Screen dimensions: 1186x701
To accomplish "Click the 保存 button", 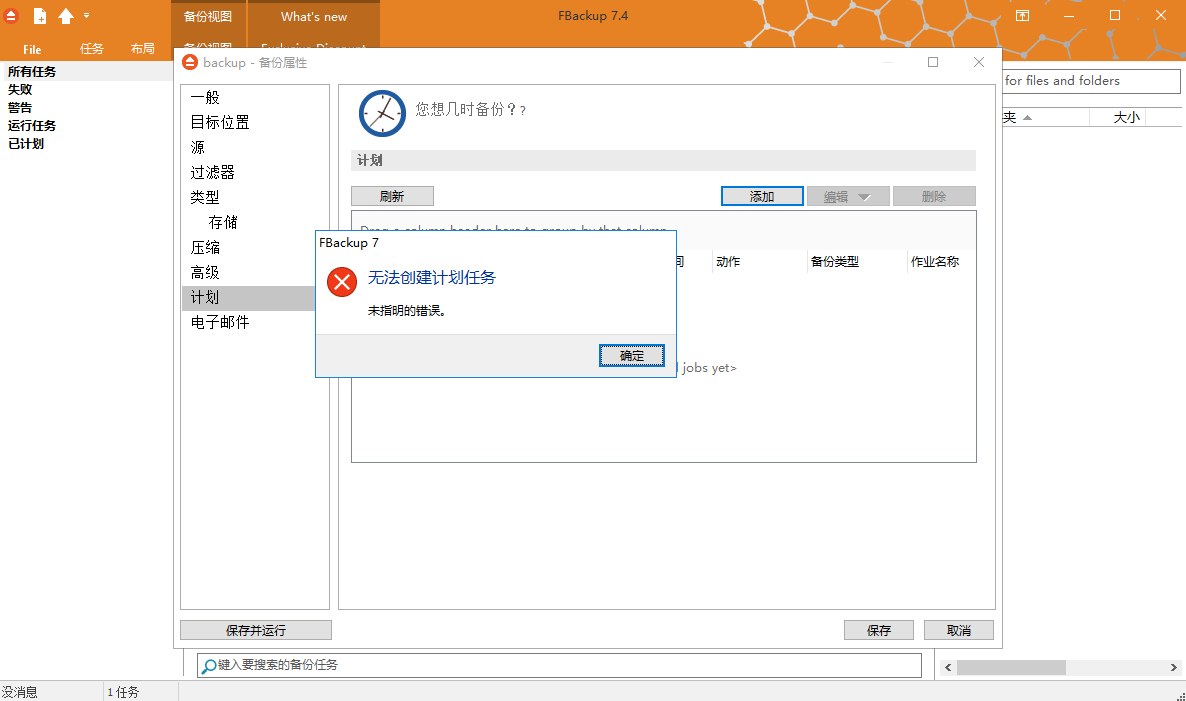I will pos(879,630).
